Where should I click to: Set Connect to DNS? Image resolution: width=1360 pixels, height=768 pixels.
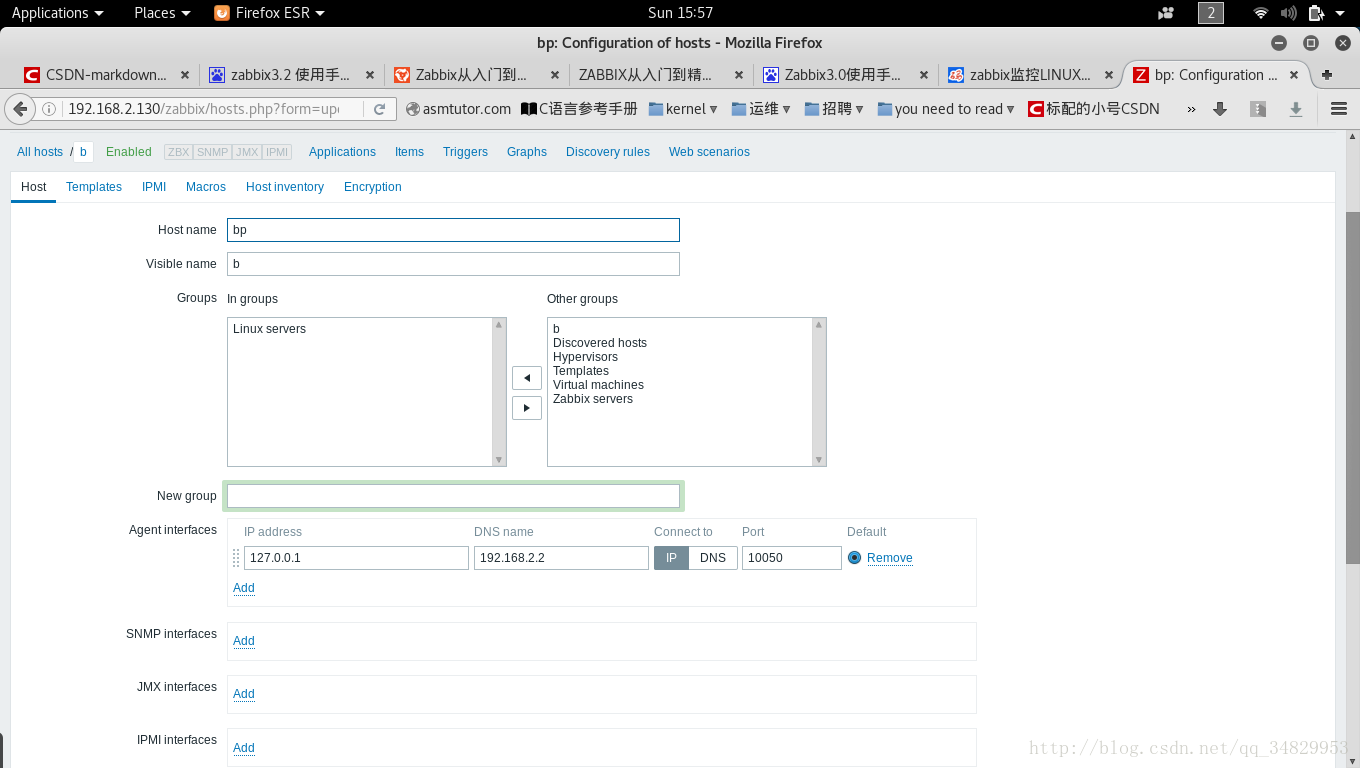tap(713, 558)
